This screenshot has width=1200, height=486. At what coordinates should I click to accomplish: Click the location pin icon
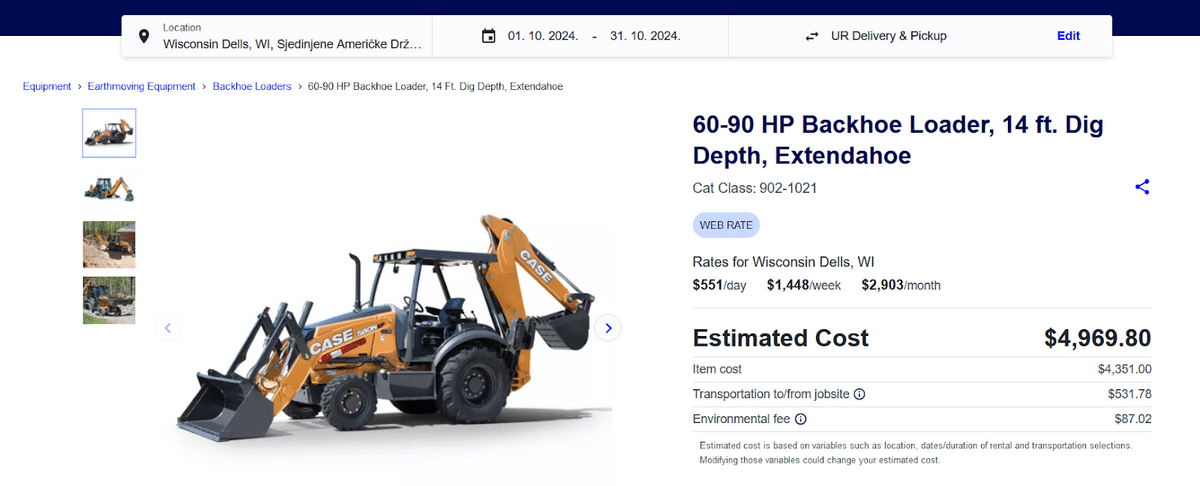(x=144, y=37)
